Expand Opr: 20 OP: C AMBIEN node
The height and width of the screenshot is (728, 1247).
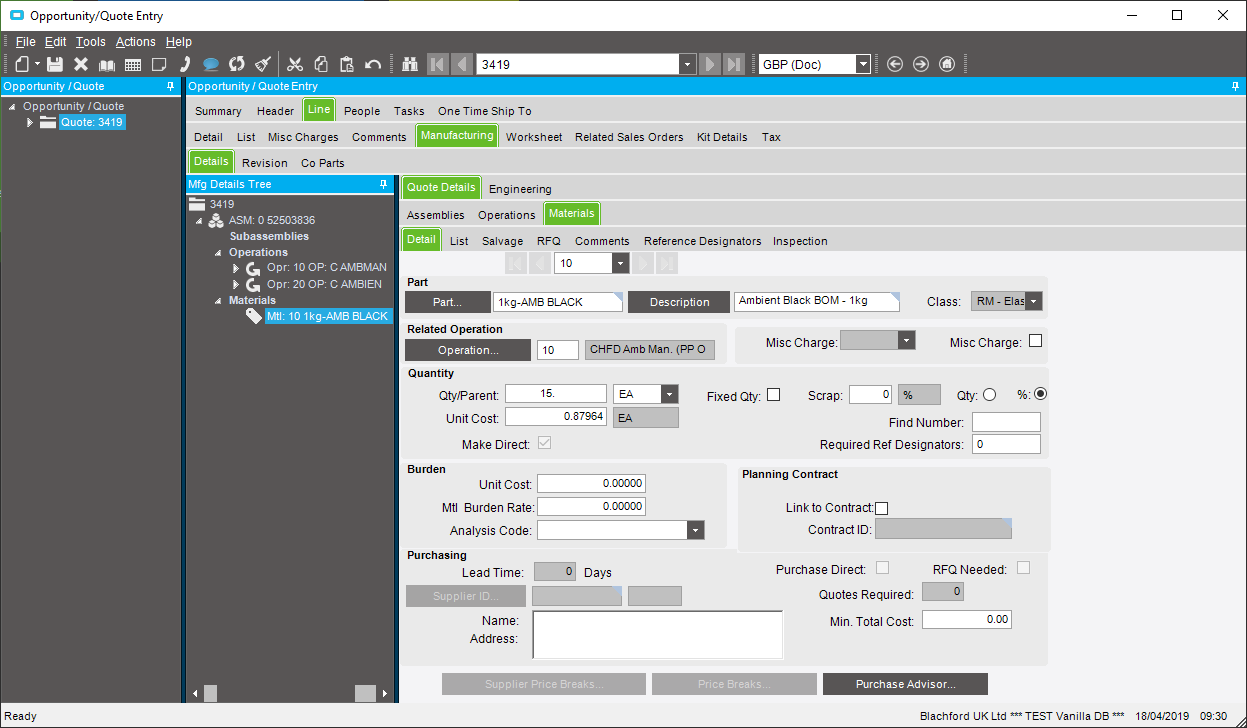[x=236, y=284]
